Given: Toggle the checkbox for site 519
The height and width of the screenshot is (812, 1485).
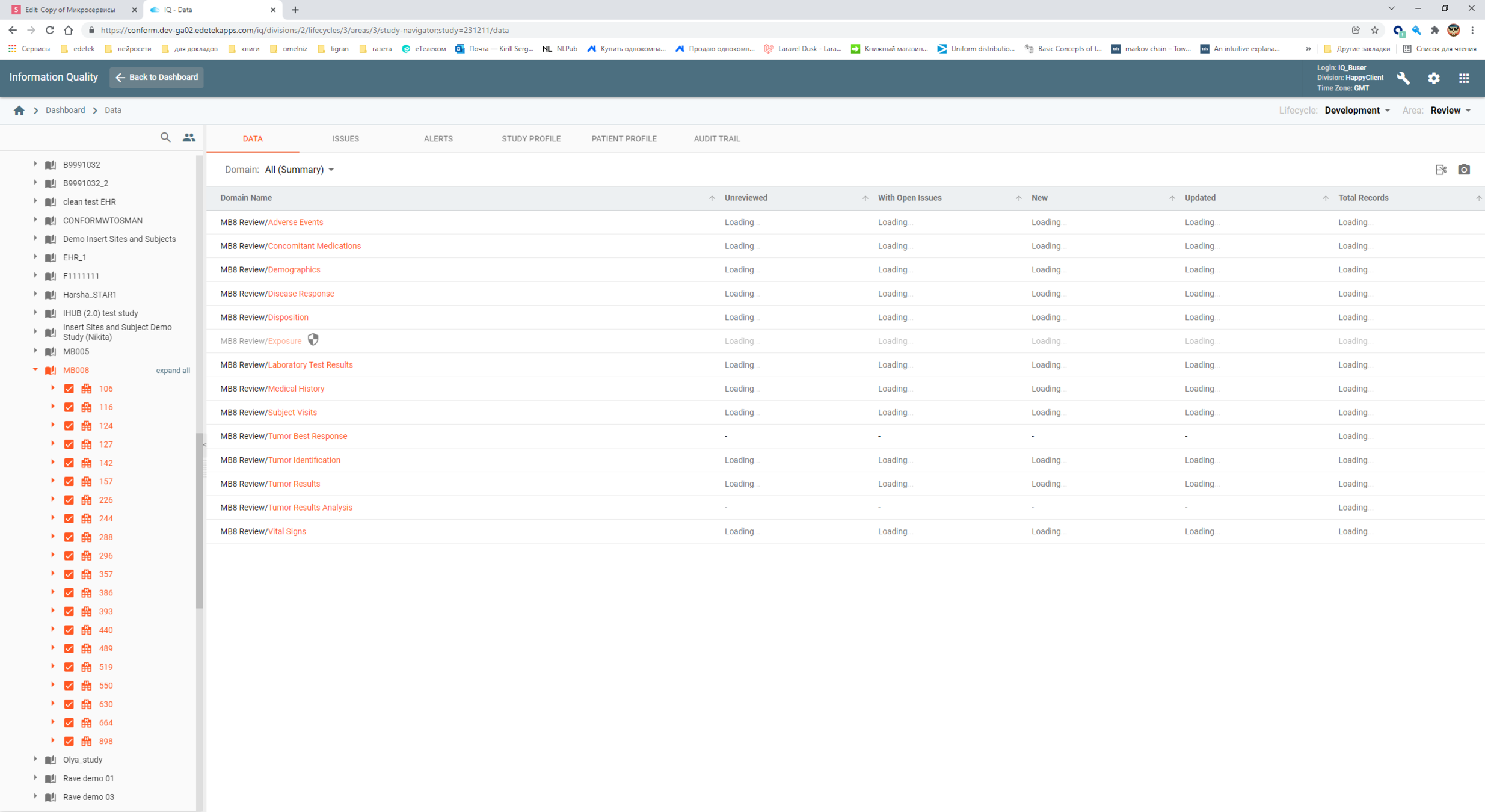Looking at the screenshot, I should (69, 667).
